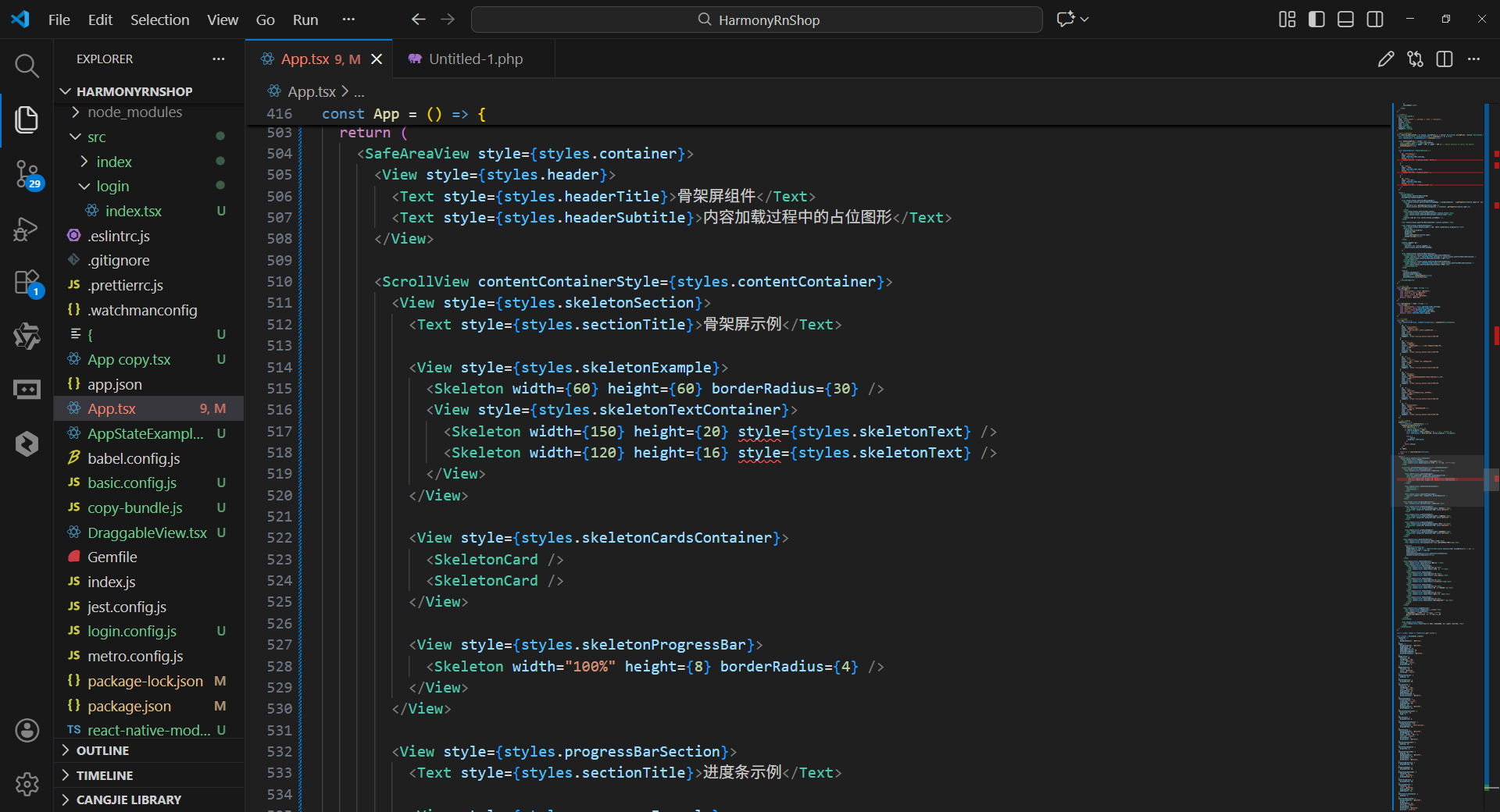Open the Copilot chat dropdown arrow
This screenshot has height=812, width=1500.
click(1084, 20)
